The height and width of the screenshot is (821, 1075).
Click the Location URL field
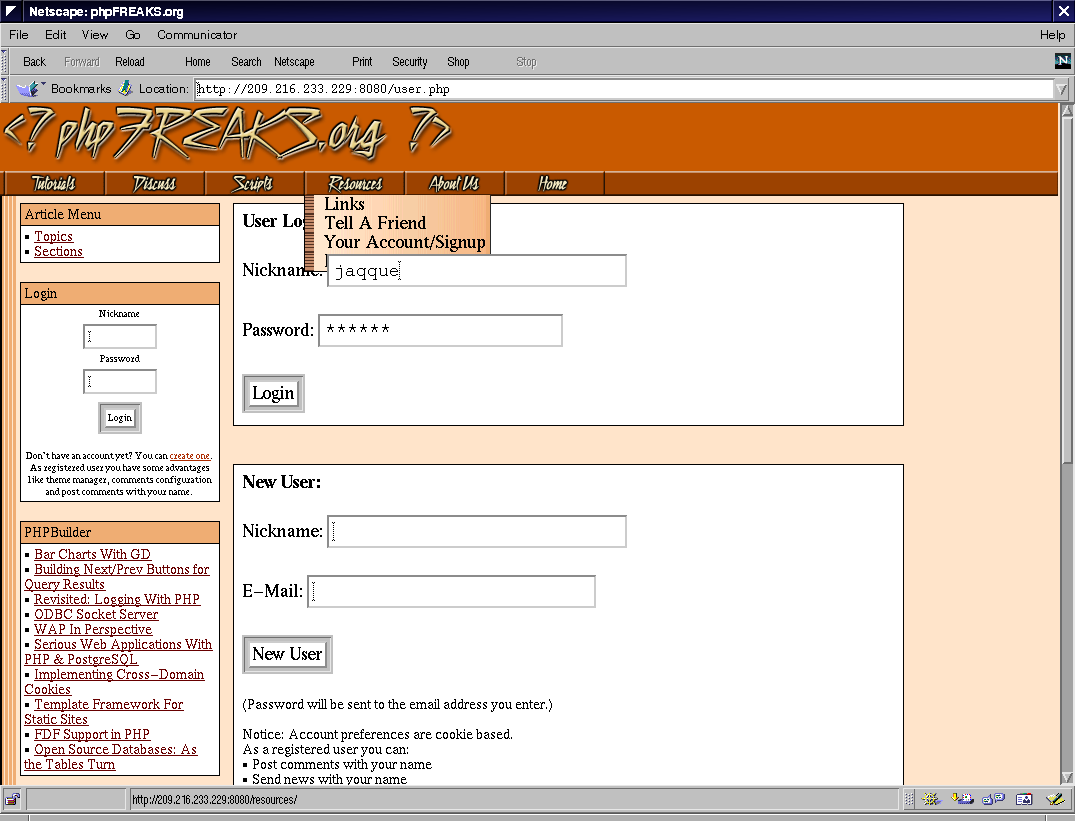(625, 89)
